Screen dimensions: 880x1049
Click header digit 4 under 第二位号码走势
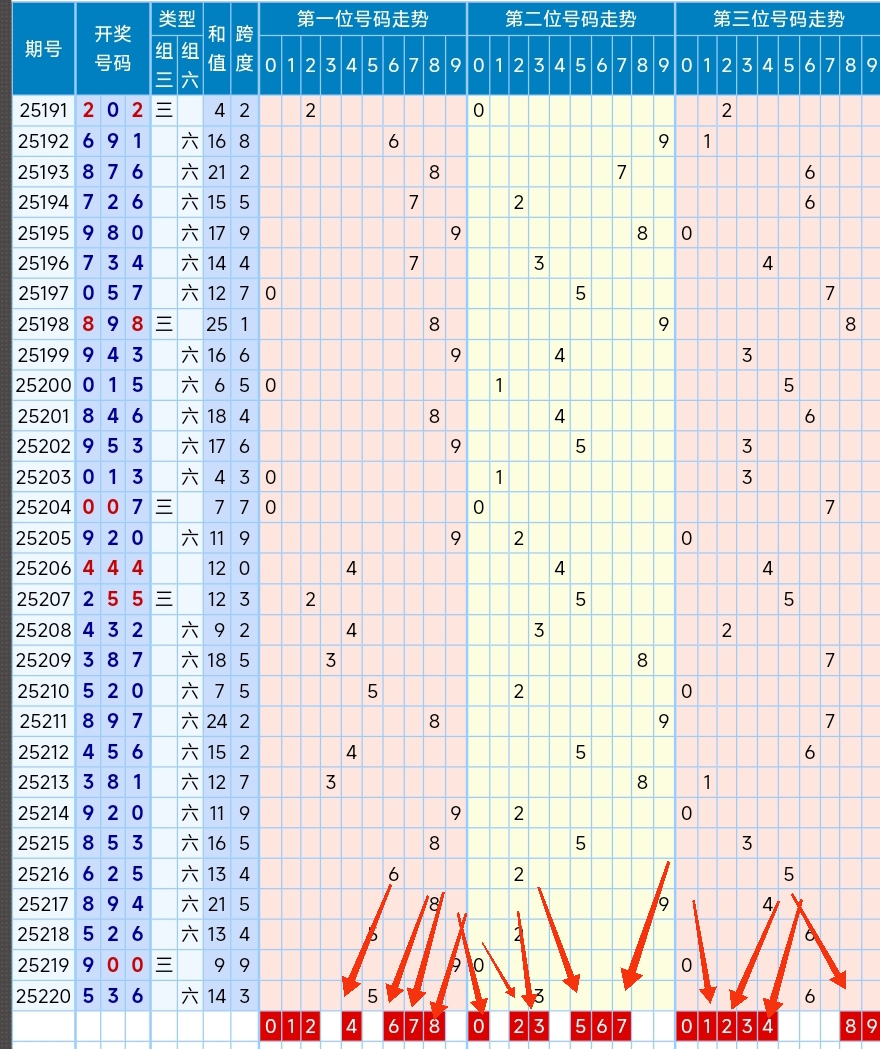(560, 65)
